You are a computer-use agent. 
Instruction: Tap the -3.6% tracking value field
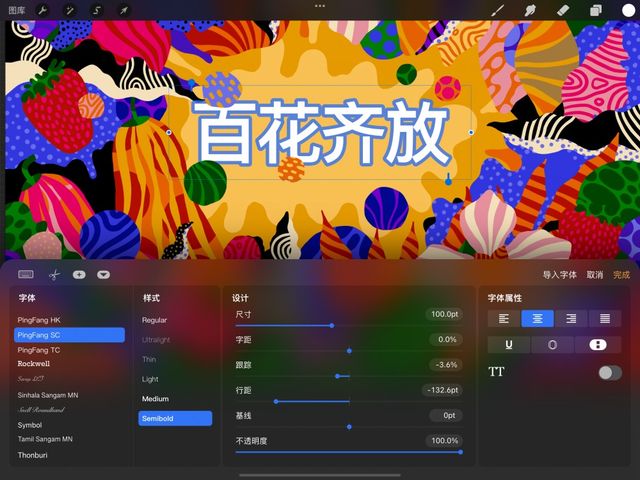coord(446,364)
